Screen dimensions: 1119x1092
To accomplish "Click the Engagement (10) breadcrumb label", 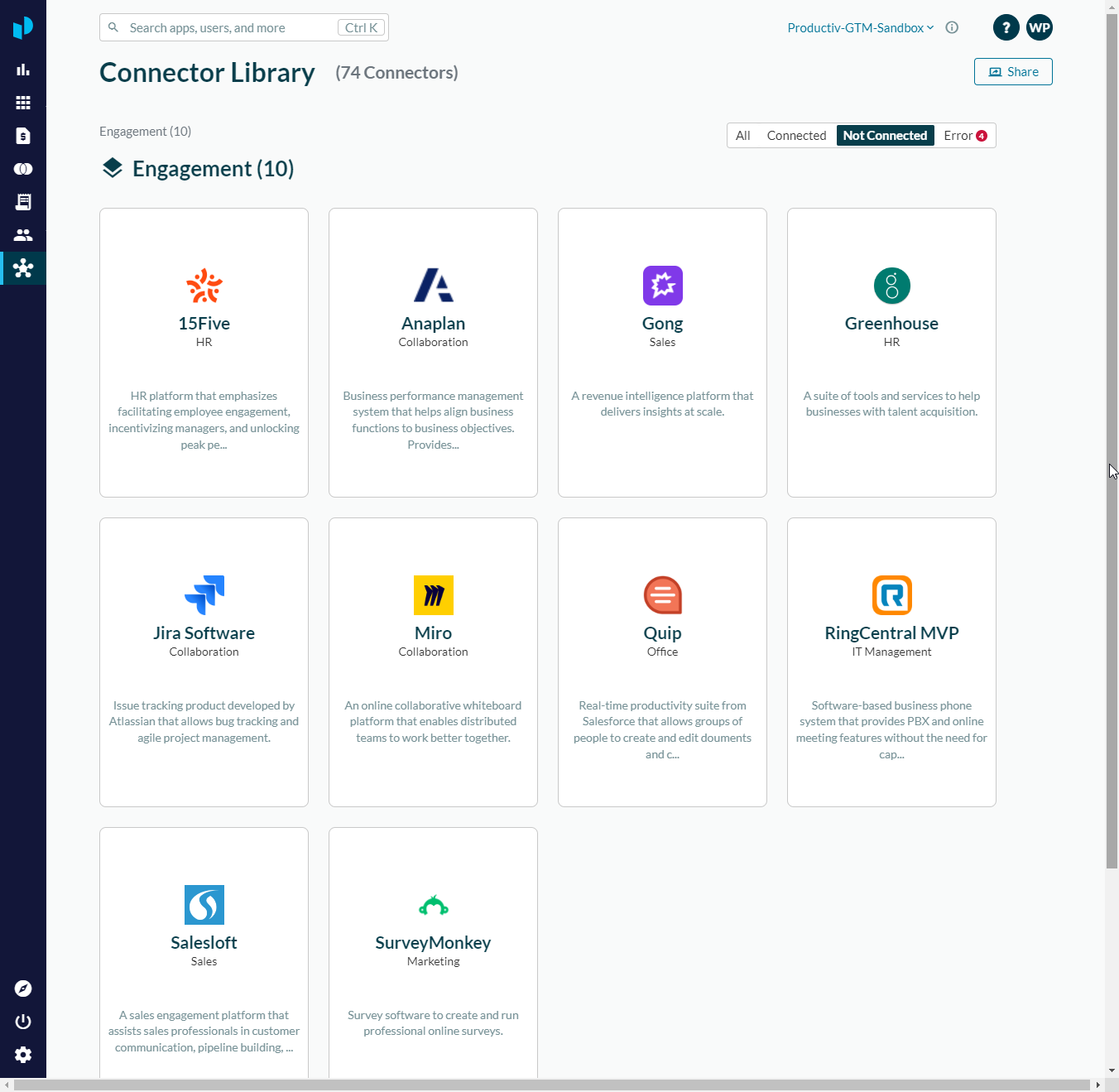I will [145, 132].
